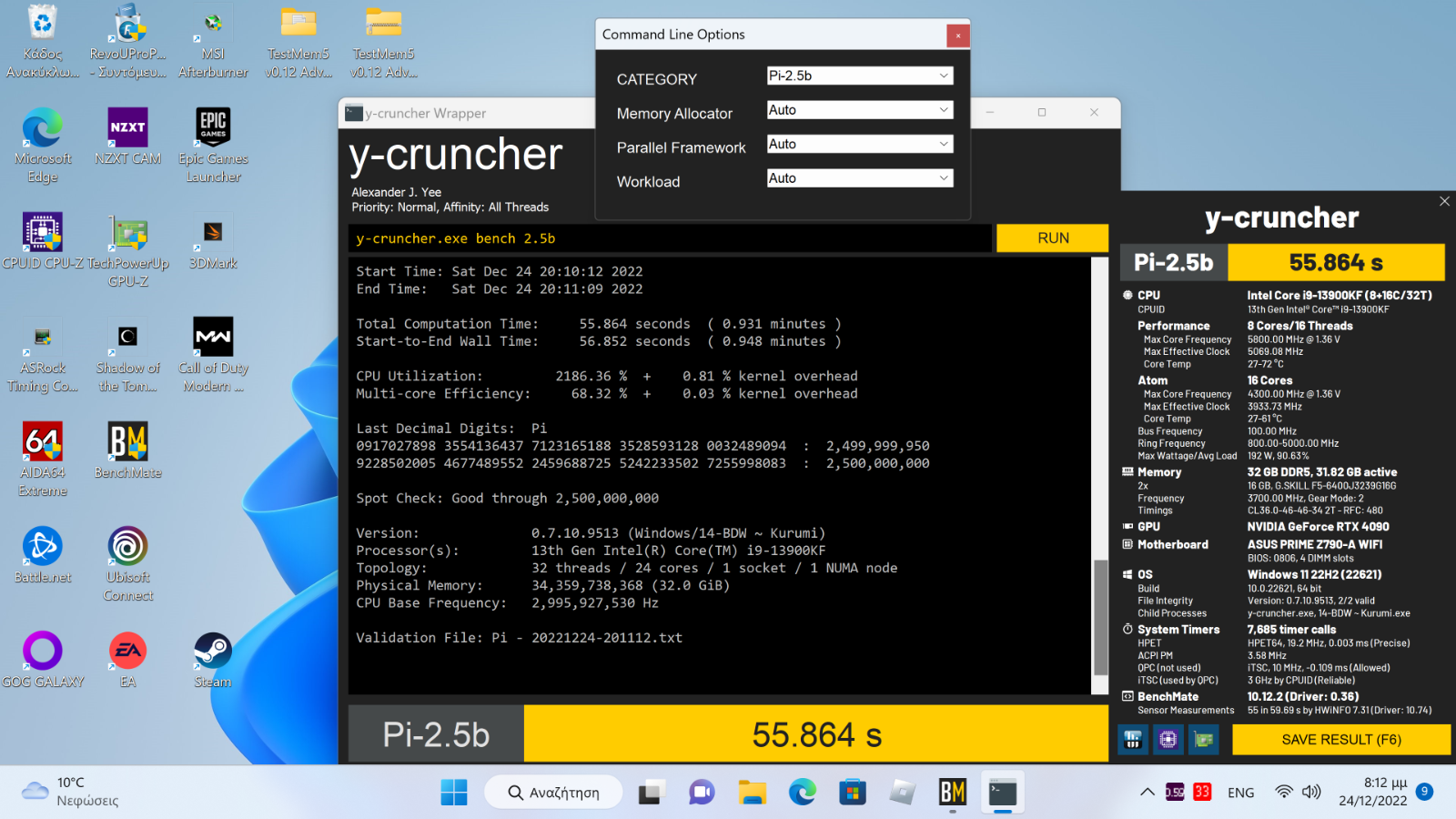Open Task View in taskbar
This screenshot has width=1456, height=819.
pos(651,793)
